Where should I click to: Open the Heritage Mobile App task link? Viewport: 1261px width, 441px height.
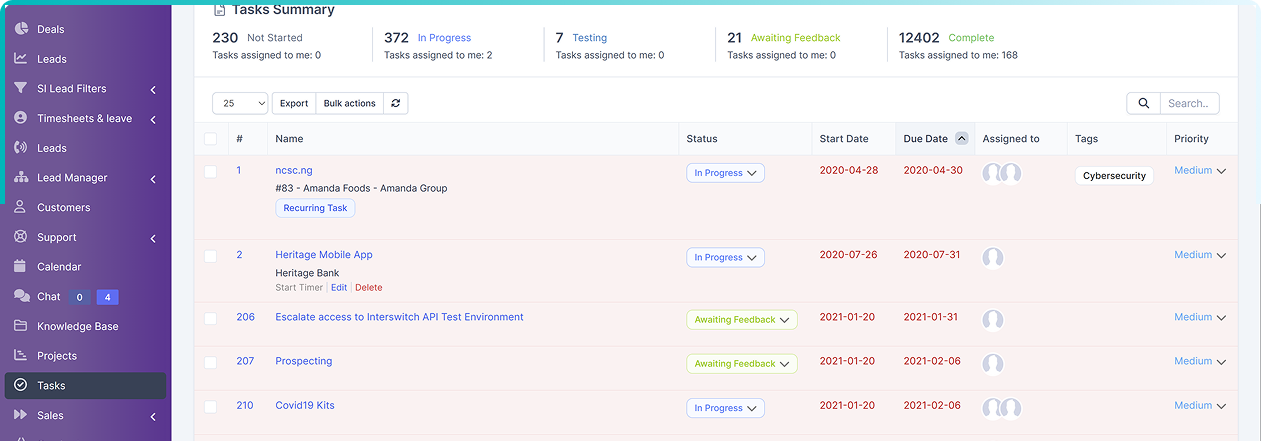pos(324,255)
